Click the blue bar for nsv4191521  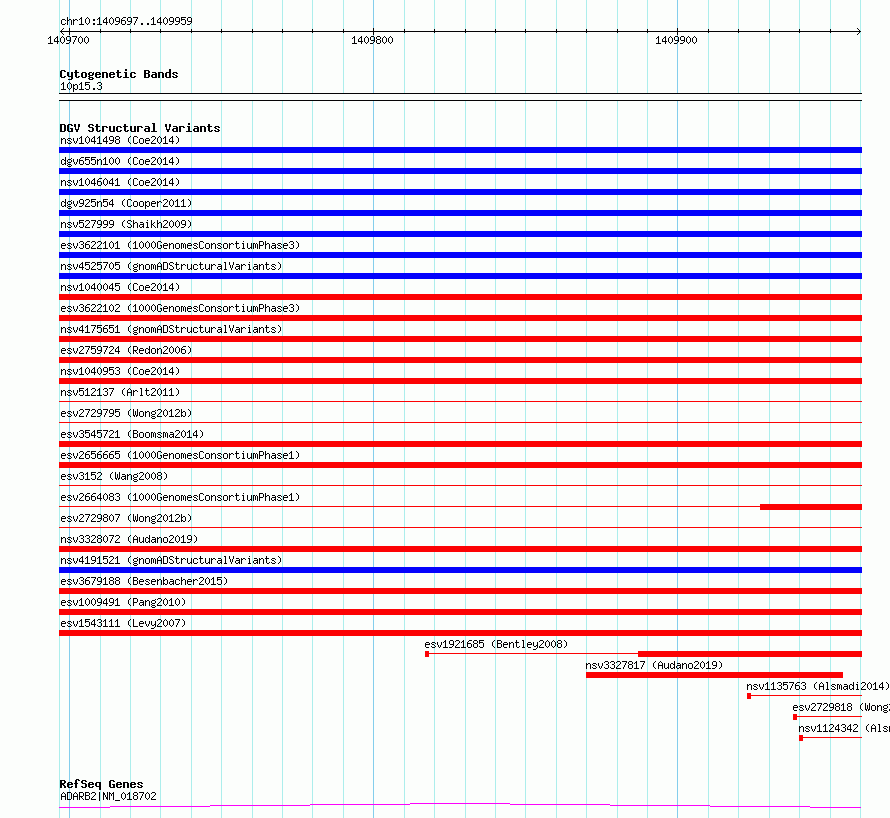[460, 570]
